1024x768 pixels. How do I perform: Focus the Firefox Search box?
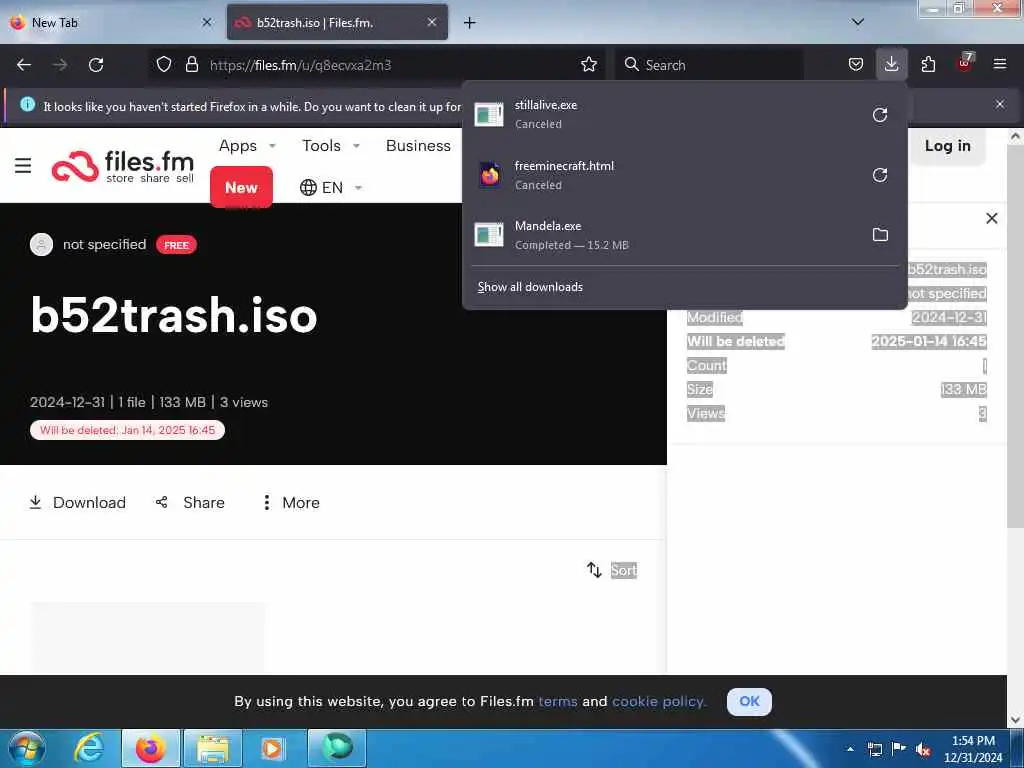(x=709, y=65)
